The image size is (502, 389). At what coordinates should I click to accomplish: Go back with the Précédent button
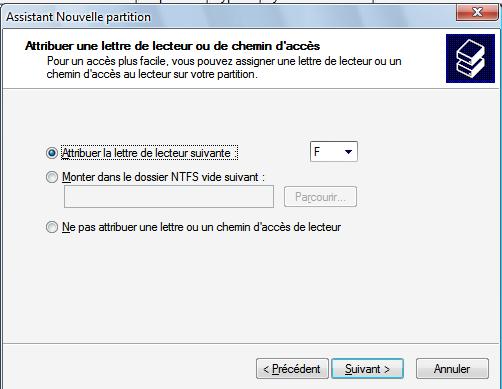click(x=292, y=369)
